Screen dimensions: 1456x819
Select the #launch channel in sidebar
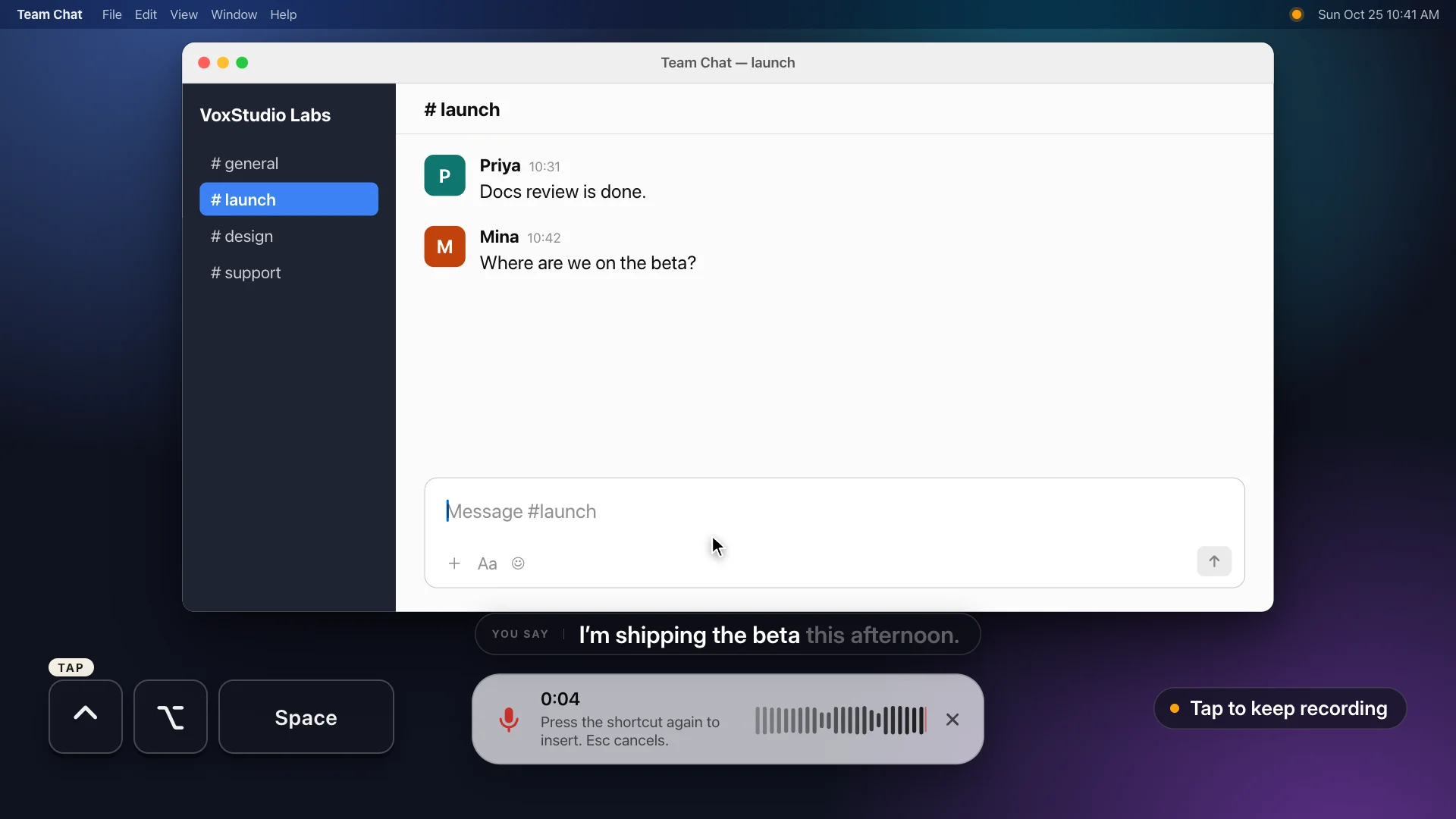[289, 199]
